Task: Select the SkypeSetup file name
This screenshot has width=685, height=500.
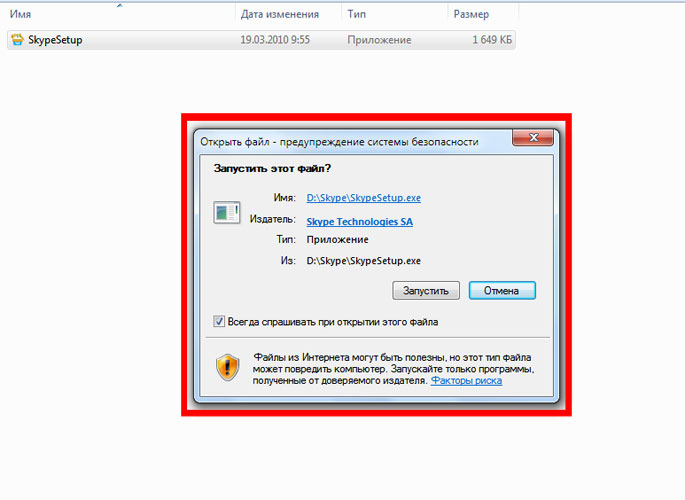Action: [x=55, y=40]
